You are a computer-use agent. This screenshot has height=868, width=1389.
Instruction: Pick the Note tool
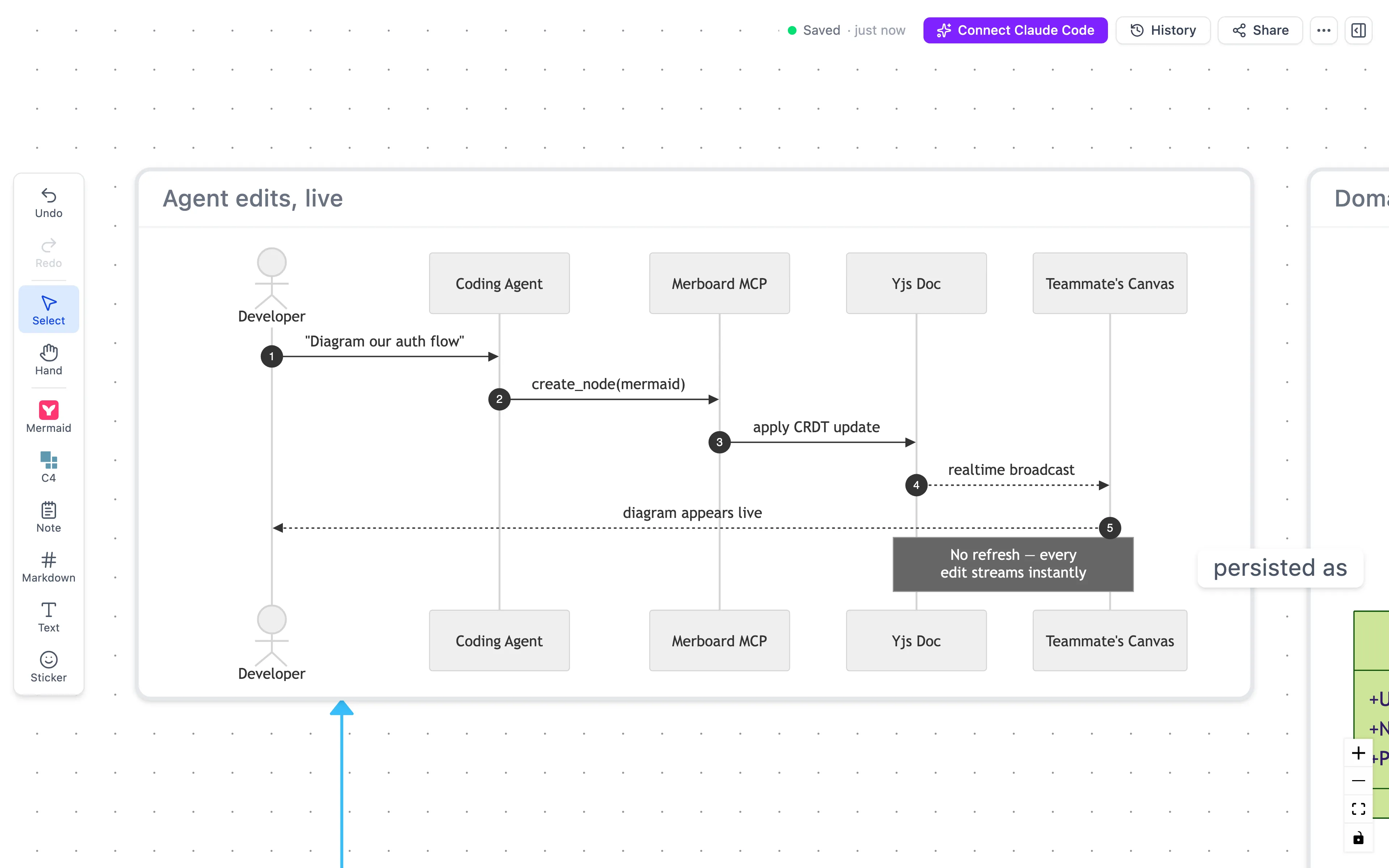coord(49,517)
